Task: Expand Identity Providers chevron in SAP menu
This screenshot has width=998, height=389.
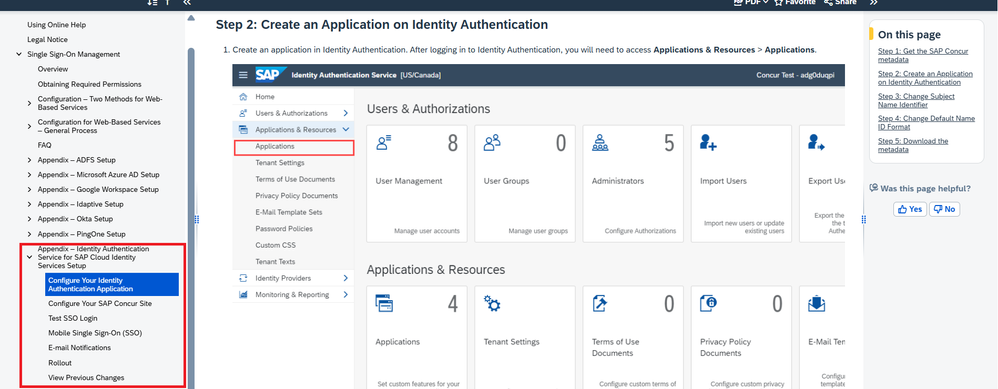Action: (x=346, y=278)
